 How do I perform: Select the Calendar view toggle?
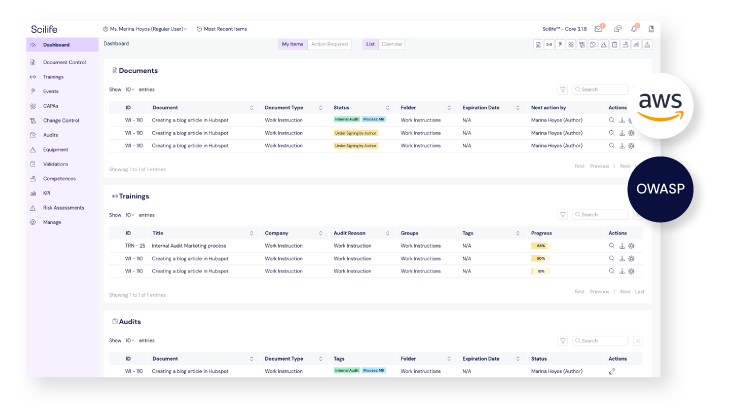coord(392,44)
